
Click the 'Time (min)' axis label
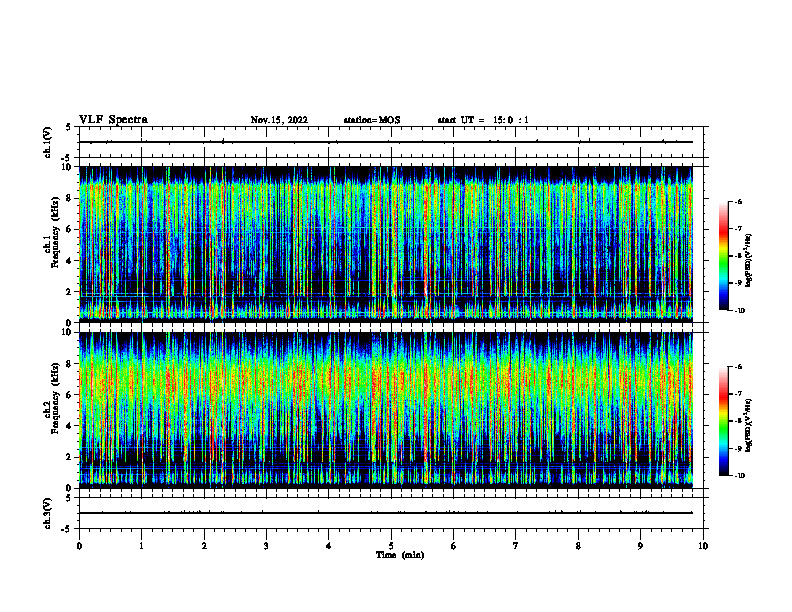(x=400, y=555)
